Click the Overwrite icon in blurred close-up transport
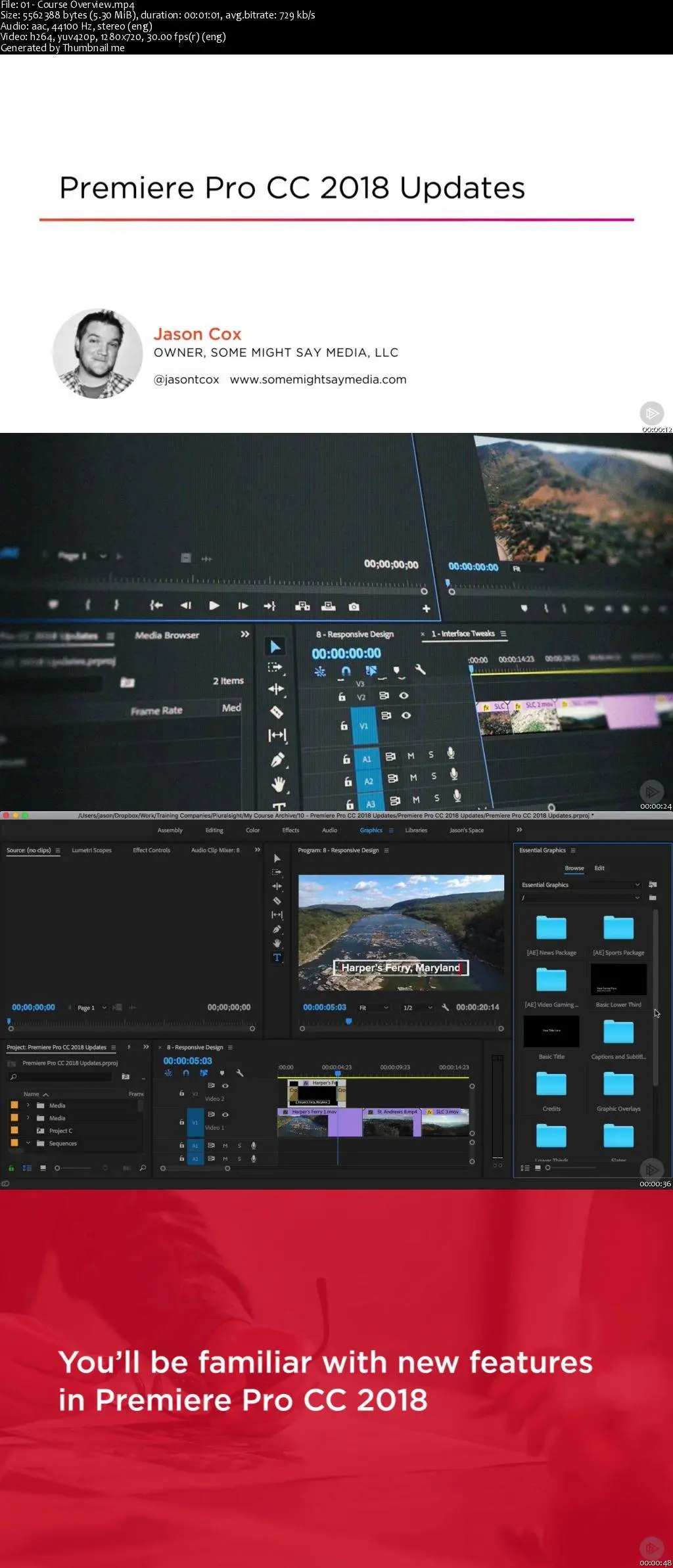 pyautogui.click(x=329, y=606)
